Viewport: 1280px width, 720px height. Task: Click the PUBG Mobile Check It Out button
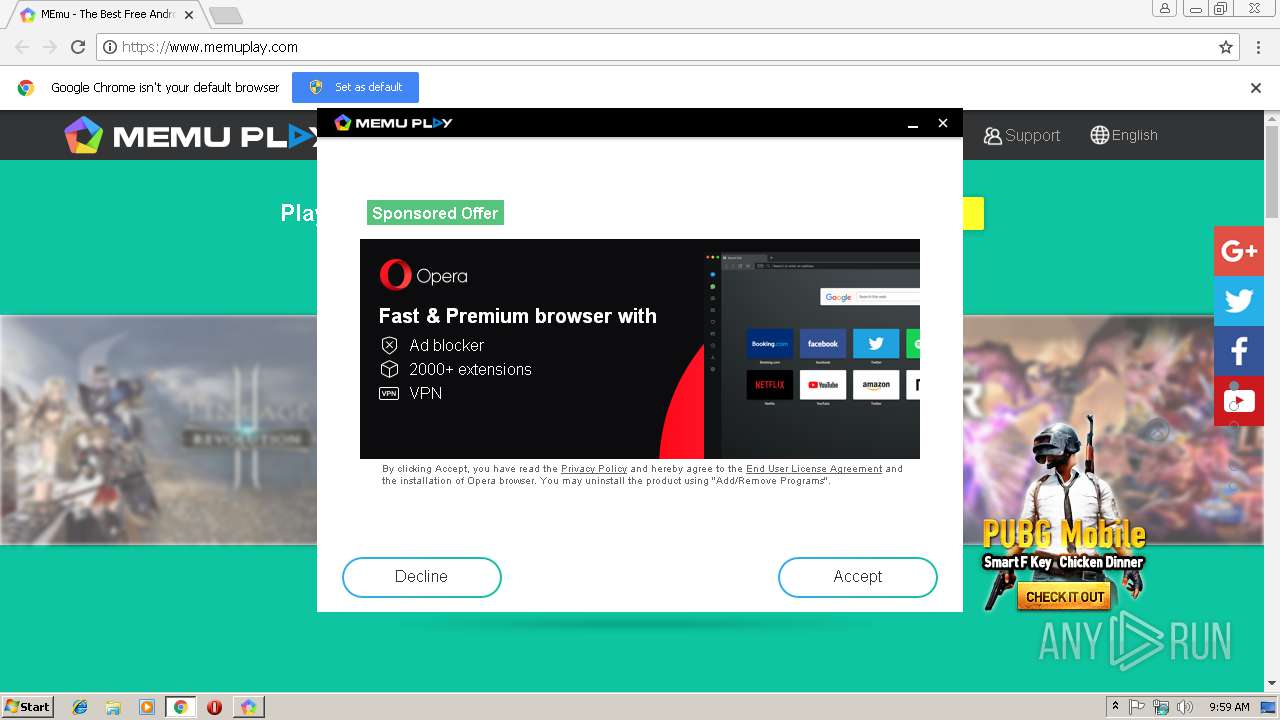click(1064, 597)
